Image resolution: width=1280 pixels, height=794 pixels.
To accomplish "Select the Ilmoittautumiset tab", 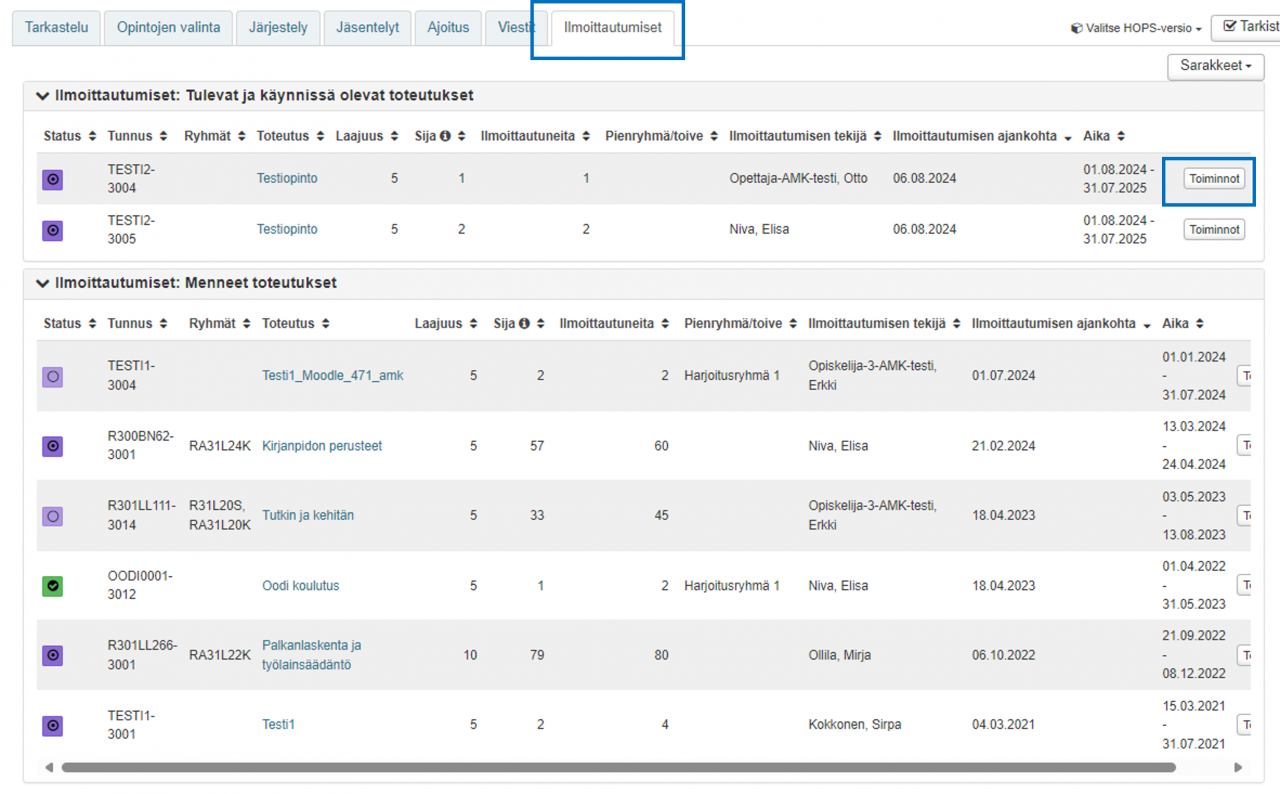I will [x=613, y=28].
